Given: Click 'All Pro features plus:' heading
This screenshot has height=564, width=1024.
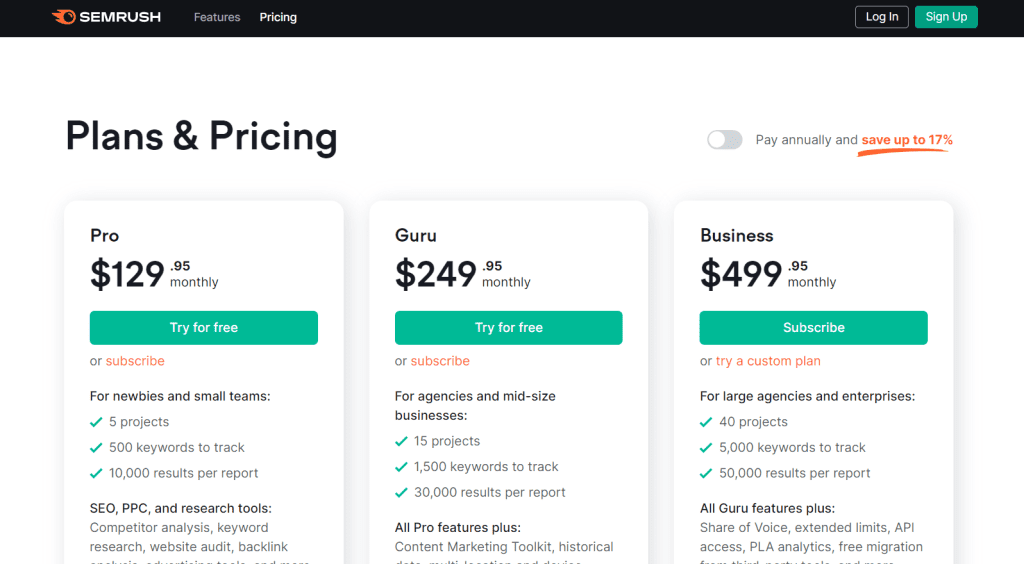Looking at the screenshot, I should (x=458, y=527).
